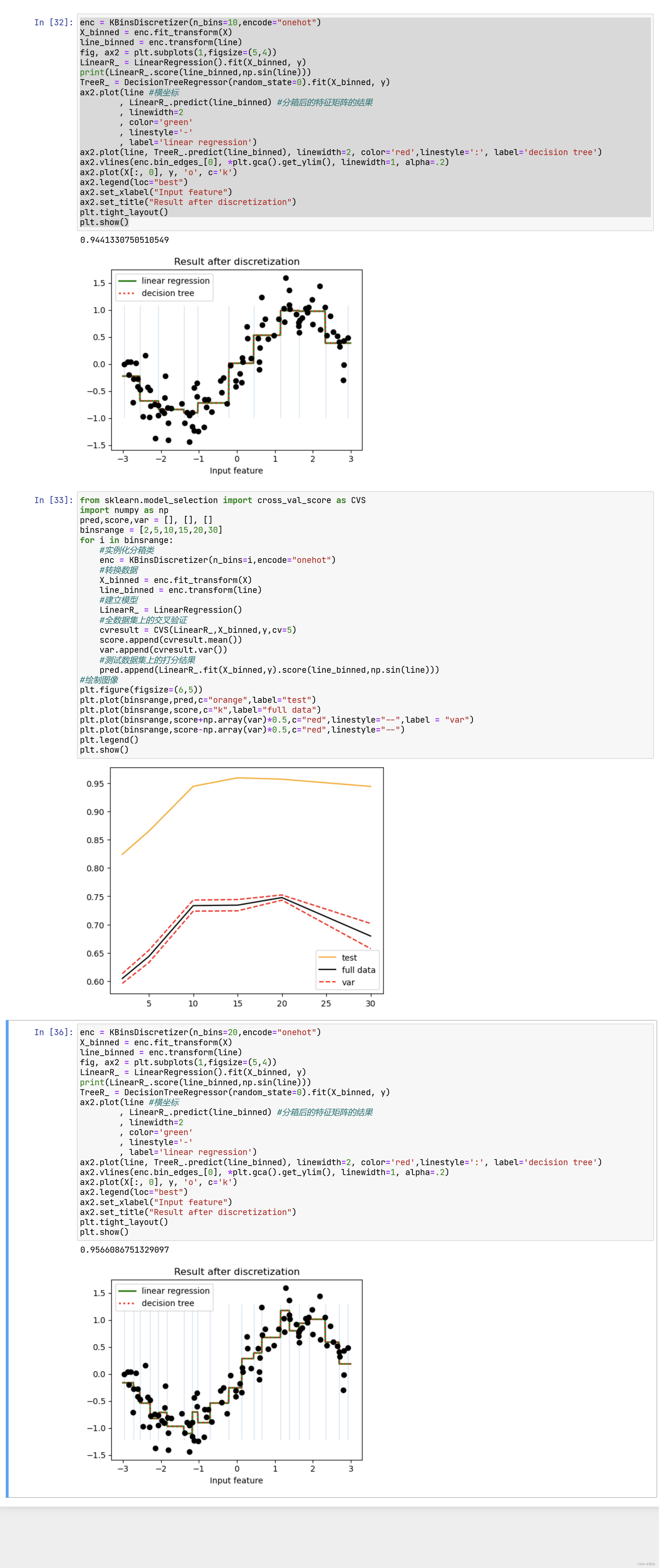Select output value 0.9441330750510549
This screenshot has width=659, height=1568.
[124, 240]
